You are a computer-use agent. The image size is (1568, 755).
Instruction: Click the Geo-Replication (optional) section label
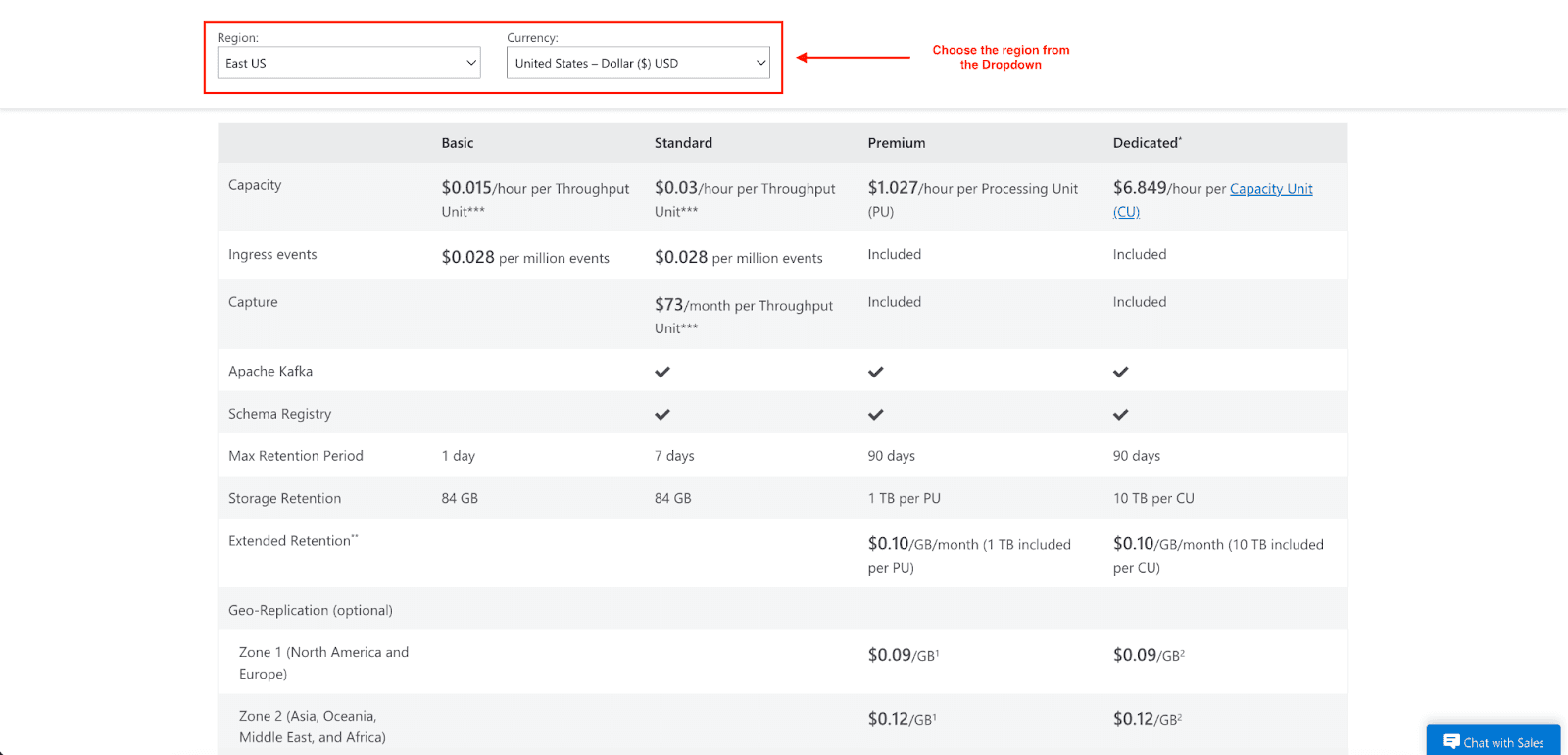tap(310, 610)
